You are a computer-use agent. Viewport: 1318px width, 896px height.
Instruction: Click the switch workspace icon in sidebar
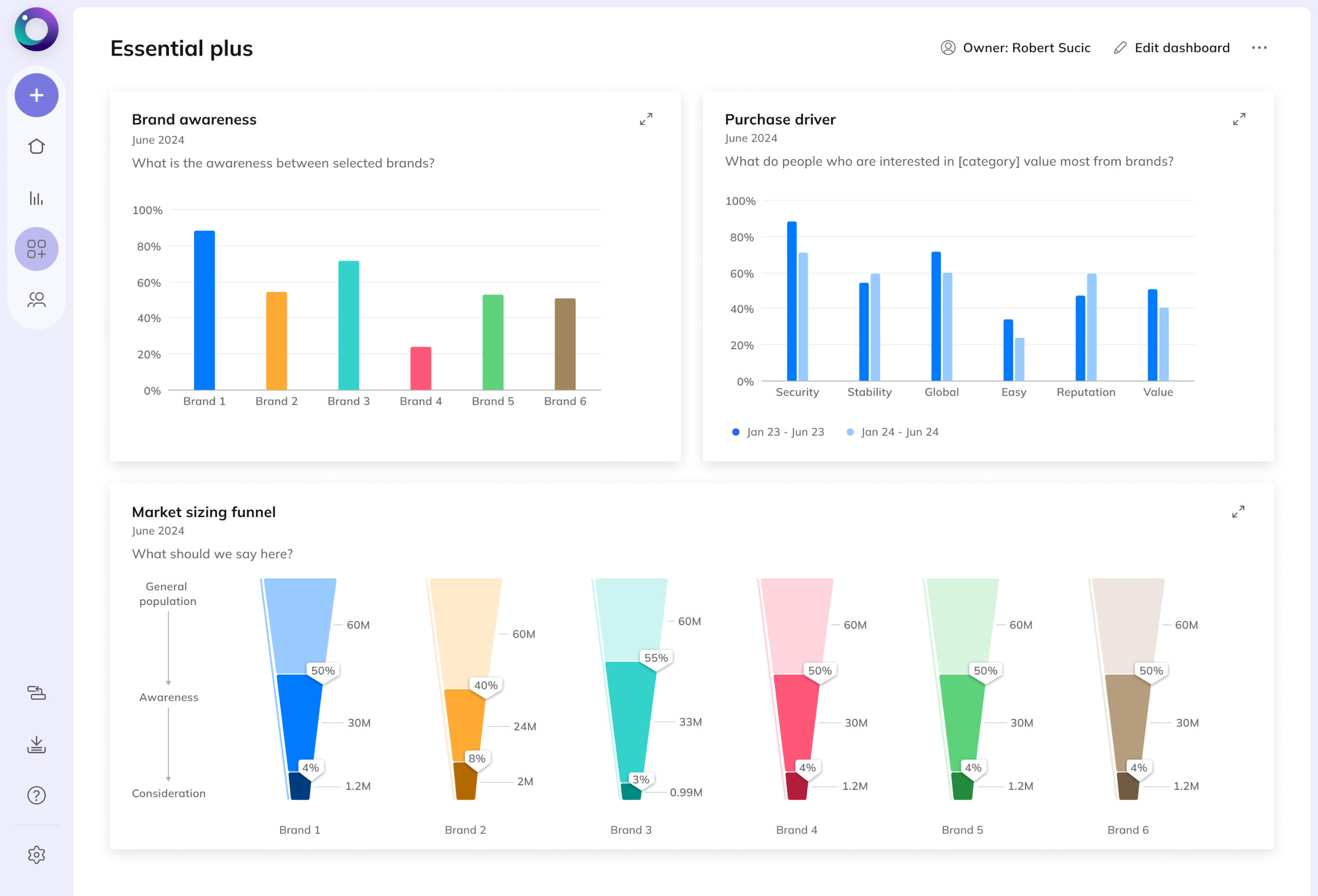[36, 693]
